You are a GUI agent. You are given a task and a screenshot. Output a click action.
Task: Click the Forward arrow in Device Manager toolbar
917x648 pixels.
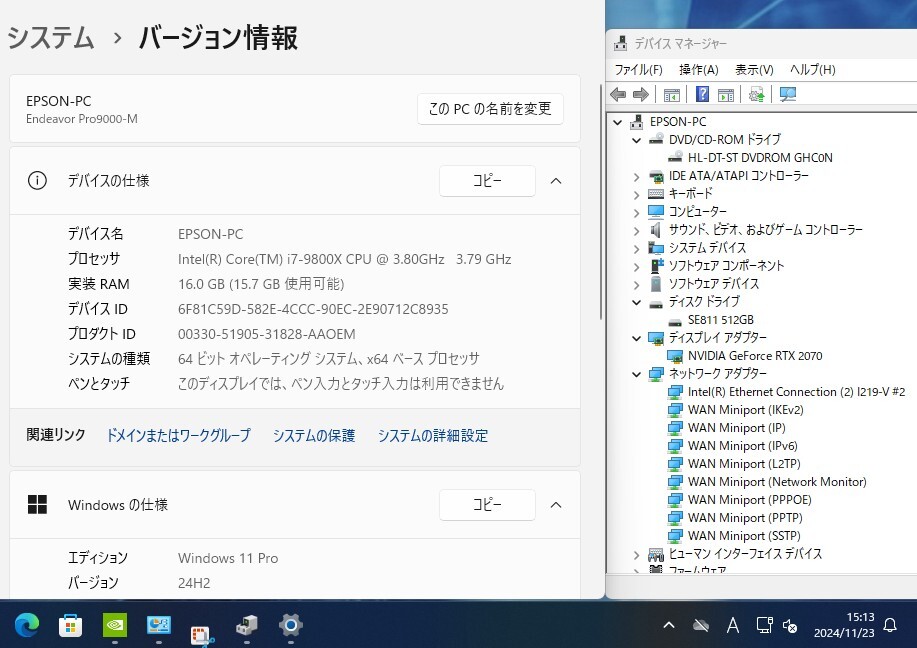pos(641,94)
